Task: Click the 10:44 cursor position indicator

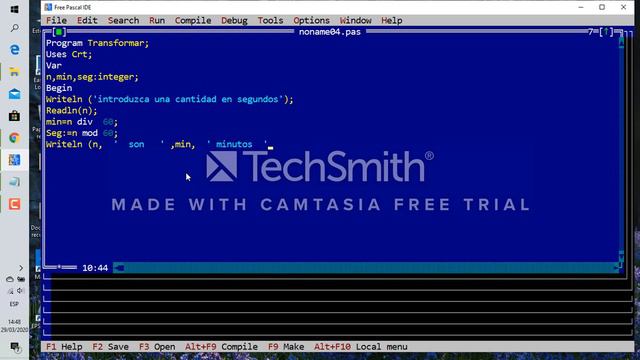Action: pos(95,268)
